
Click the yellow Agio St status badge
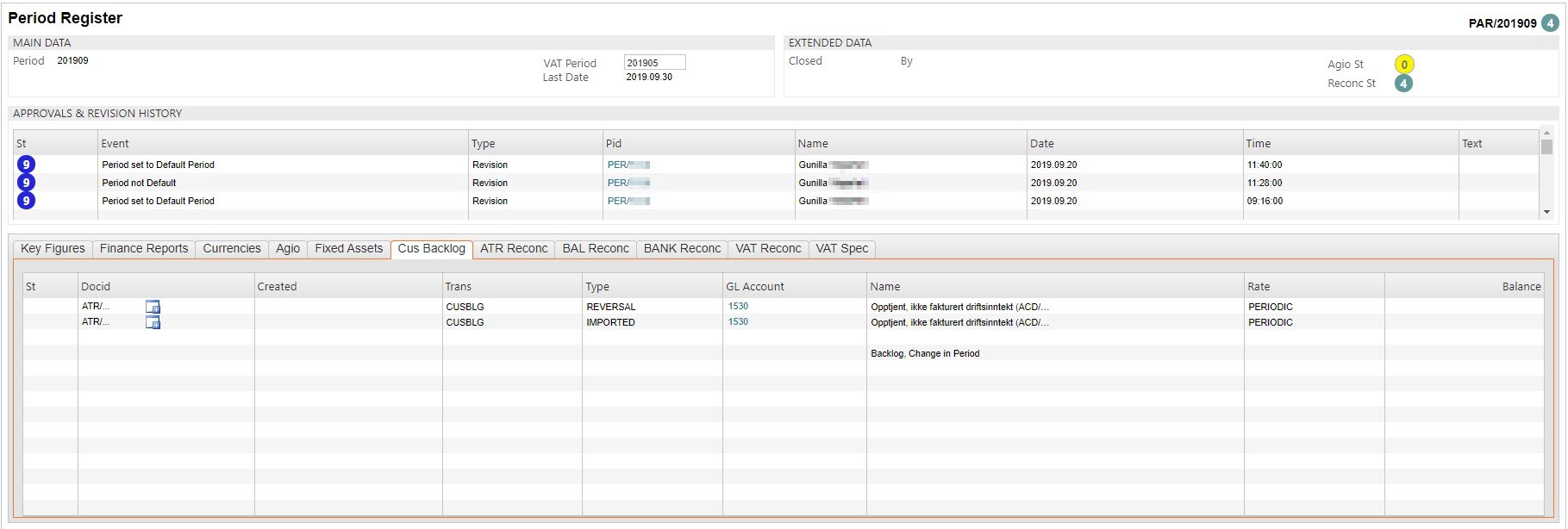(1403, 65)
